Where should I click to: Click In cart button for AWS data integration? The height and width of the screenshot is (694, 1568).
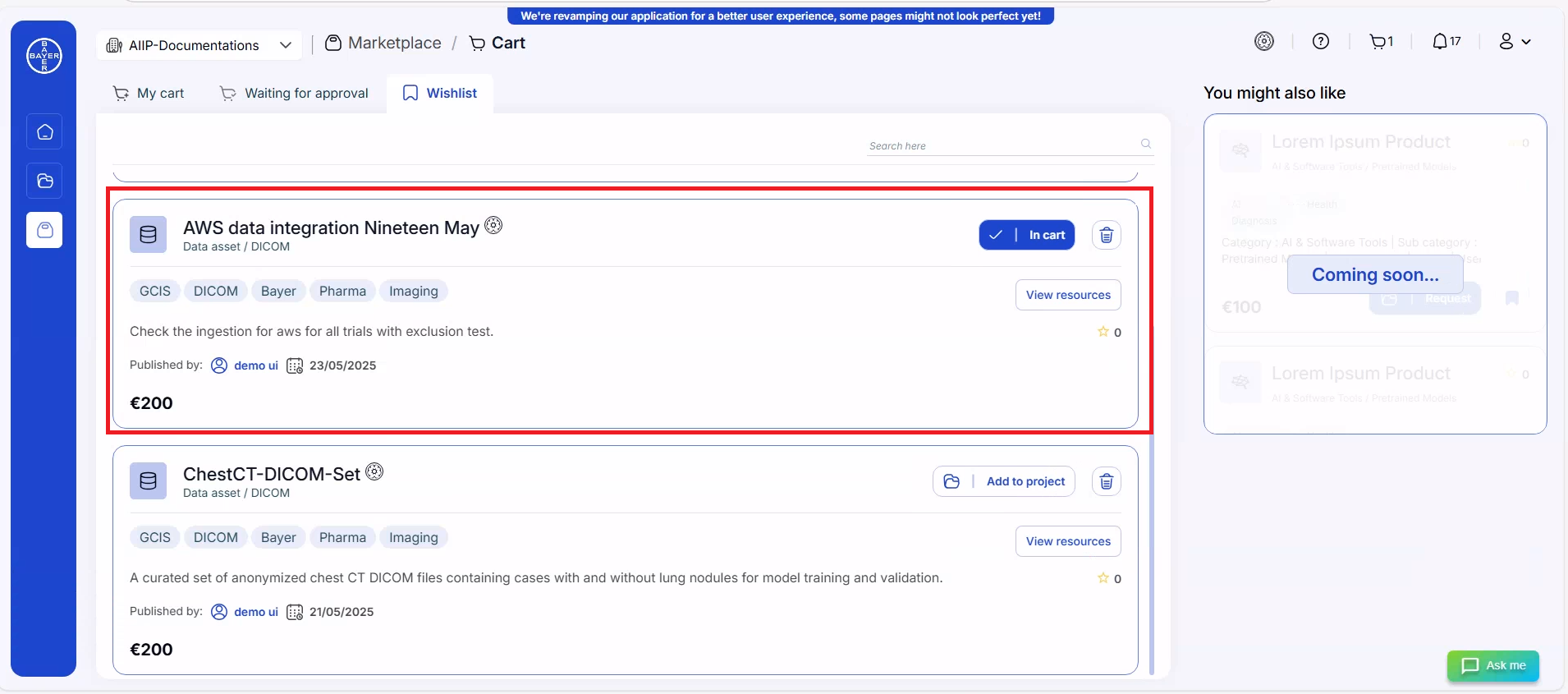point(1027,235)
